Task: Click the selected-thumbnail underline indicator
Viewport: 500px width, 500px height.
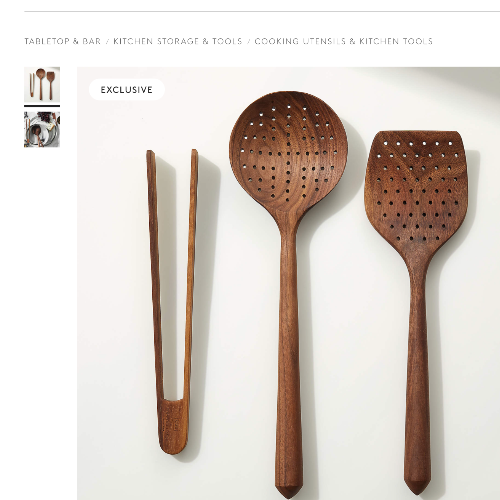Action: (42, 106)
